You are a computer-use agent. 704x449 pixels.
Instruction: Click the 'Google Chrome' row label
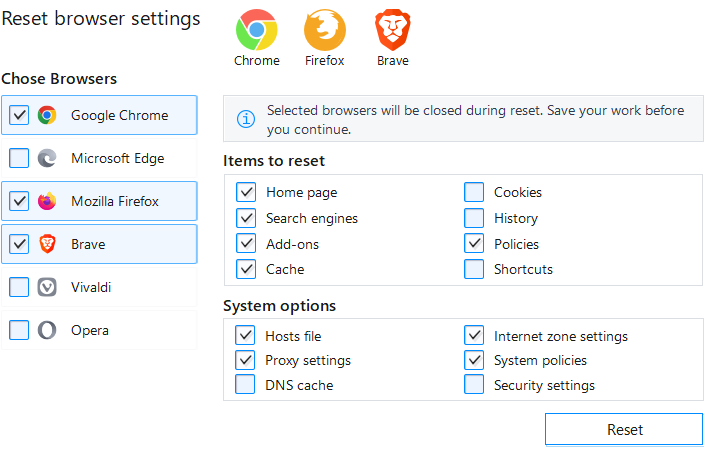119,115
